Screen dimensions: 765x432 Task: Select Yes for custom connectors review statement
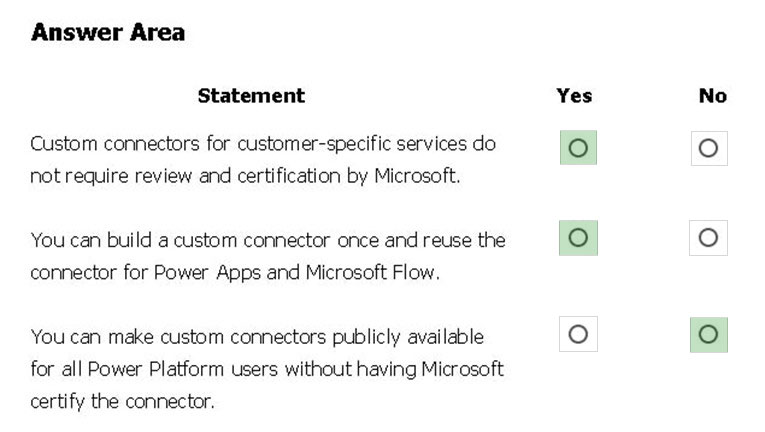[578, 148]
